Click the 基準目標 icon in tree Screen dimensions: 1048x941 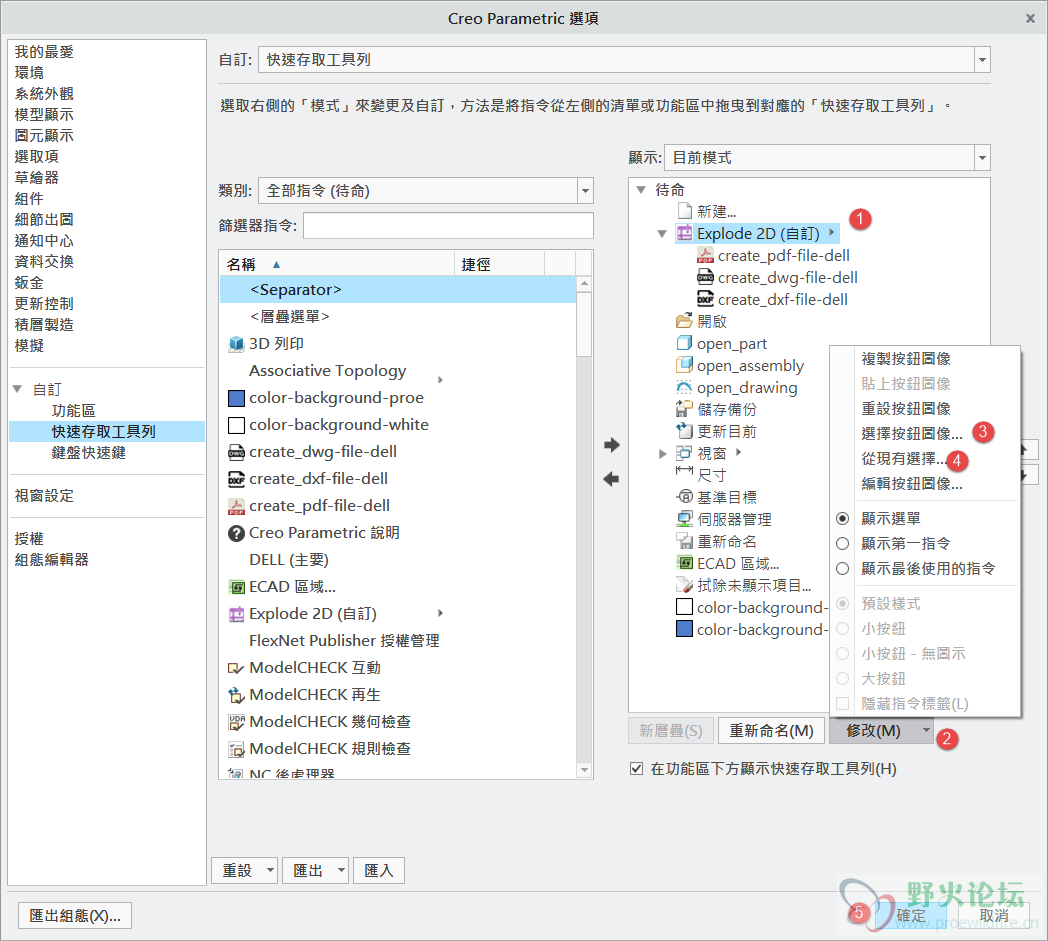(x=684, y=497)
